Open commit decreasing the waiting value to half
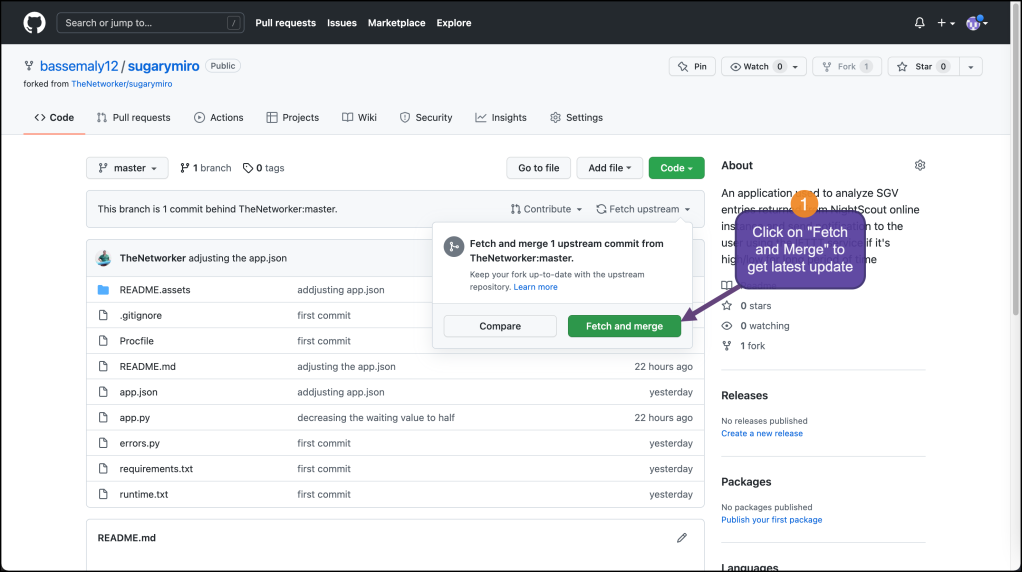Viewport: 1022px width, 572px height. pos(376,418)
